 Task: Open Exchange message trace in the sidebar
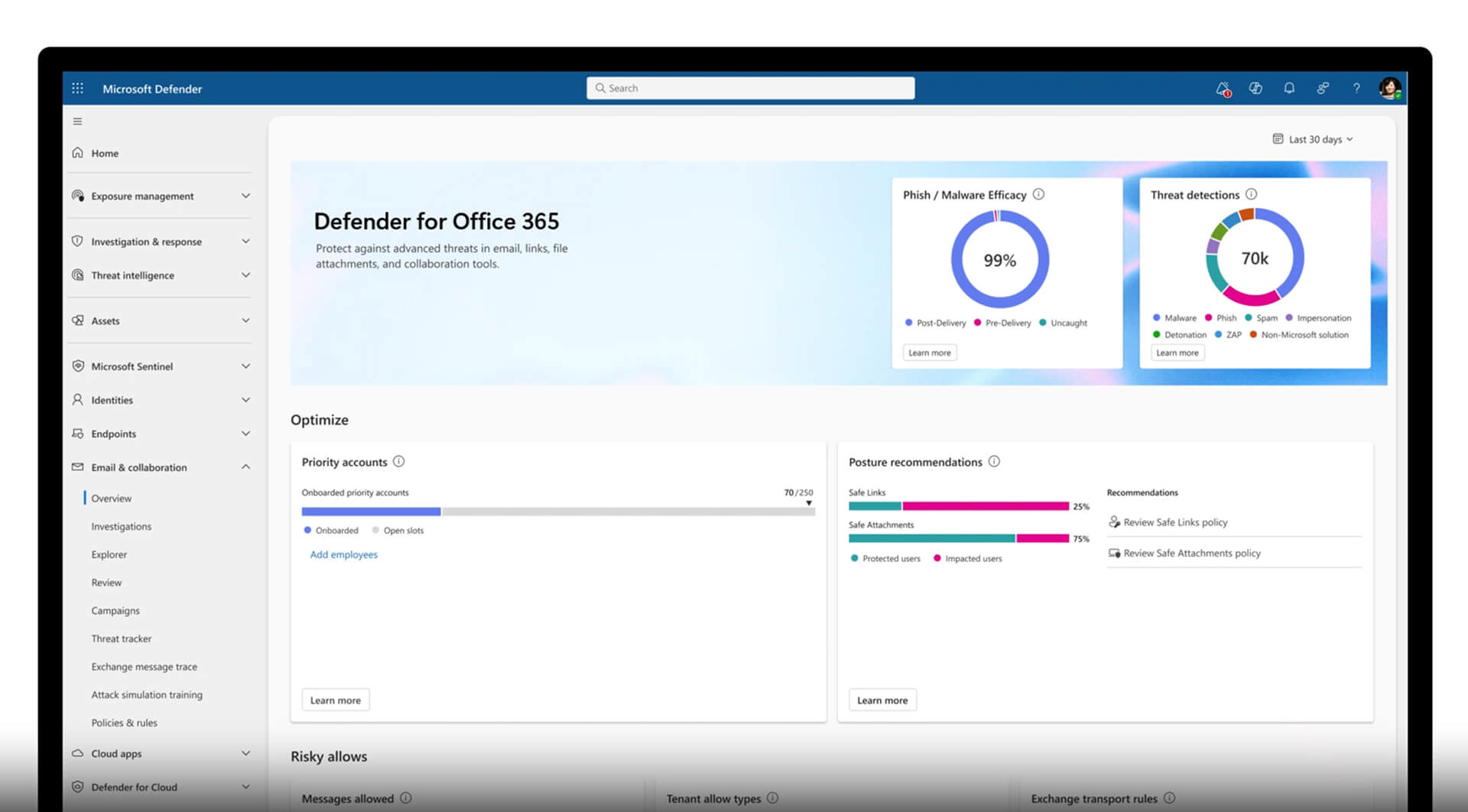(144, 667)
